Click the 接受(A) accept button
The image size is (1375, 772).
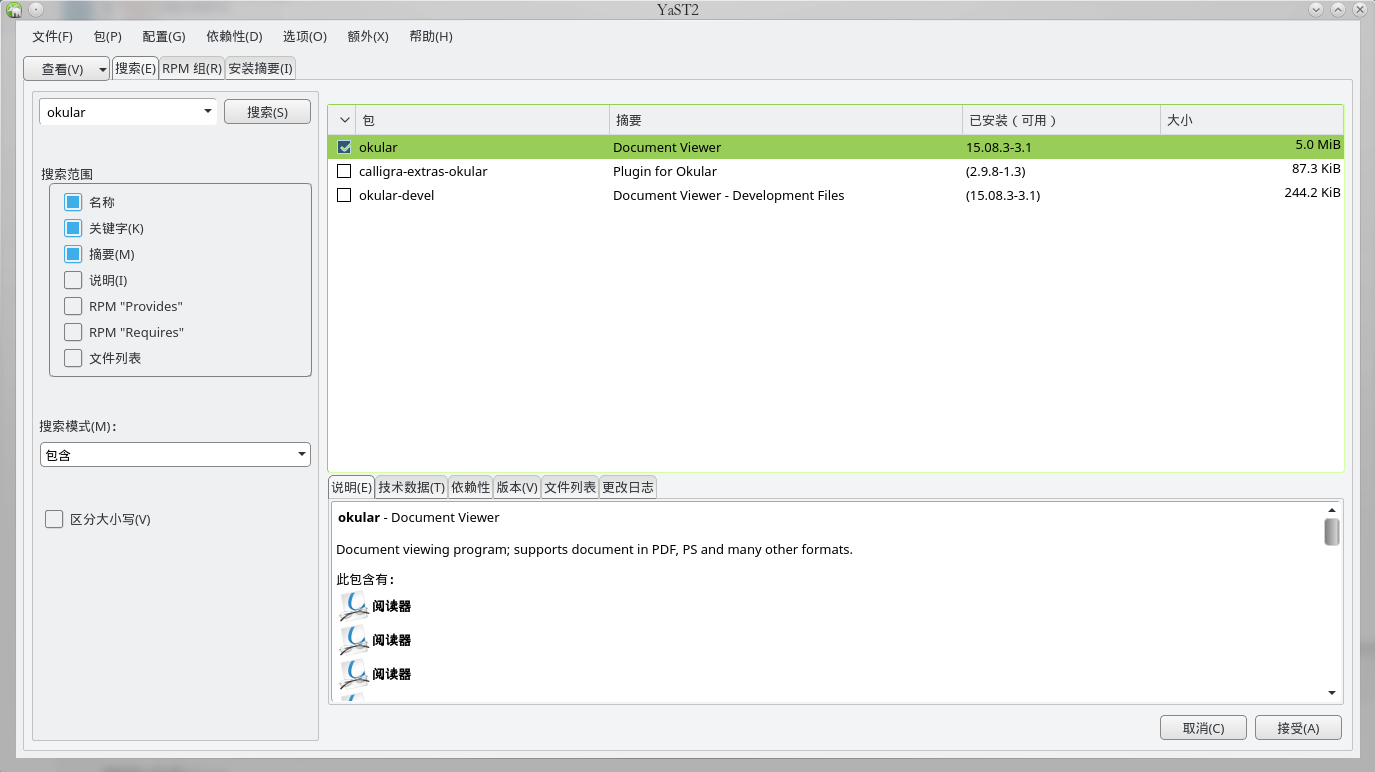coord(1298,728)
